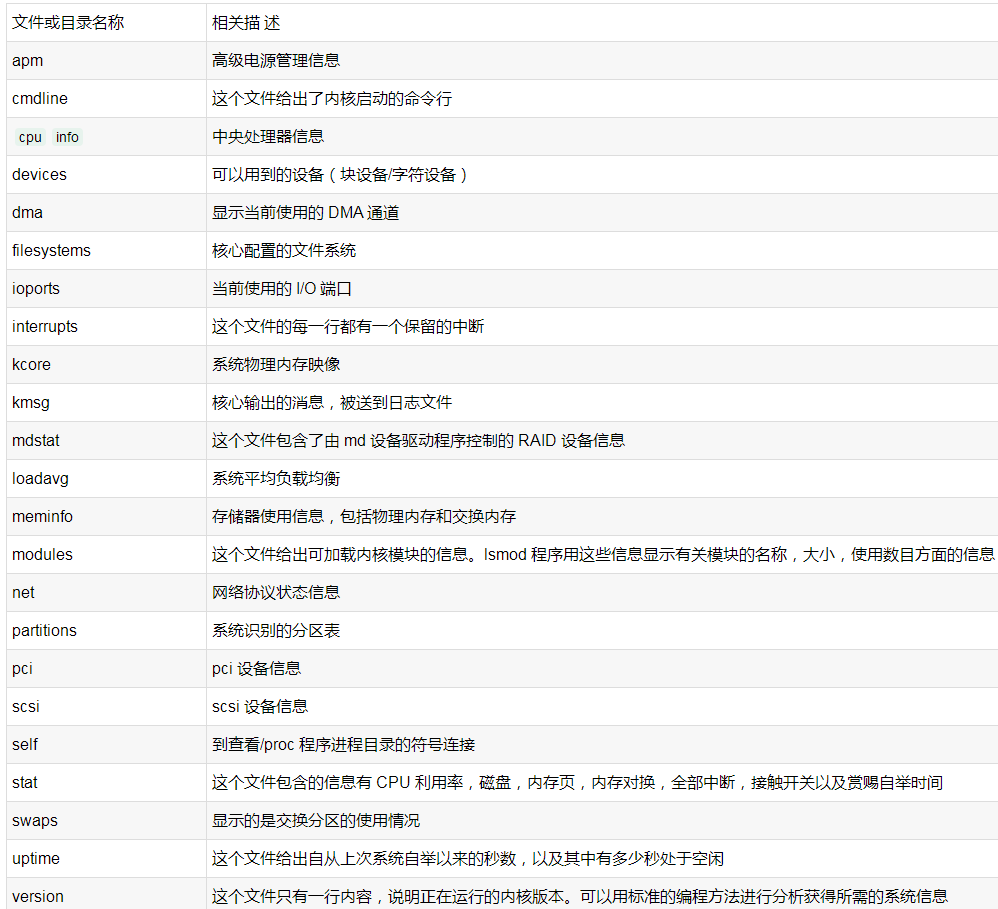Select the 'kcore' cell

click(106, 365)
